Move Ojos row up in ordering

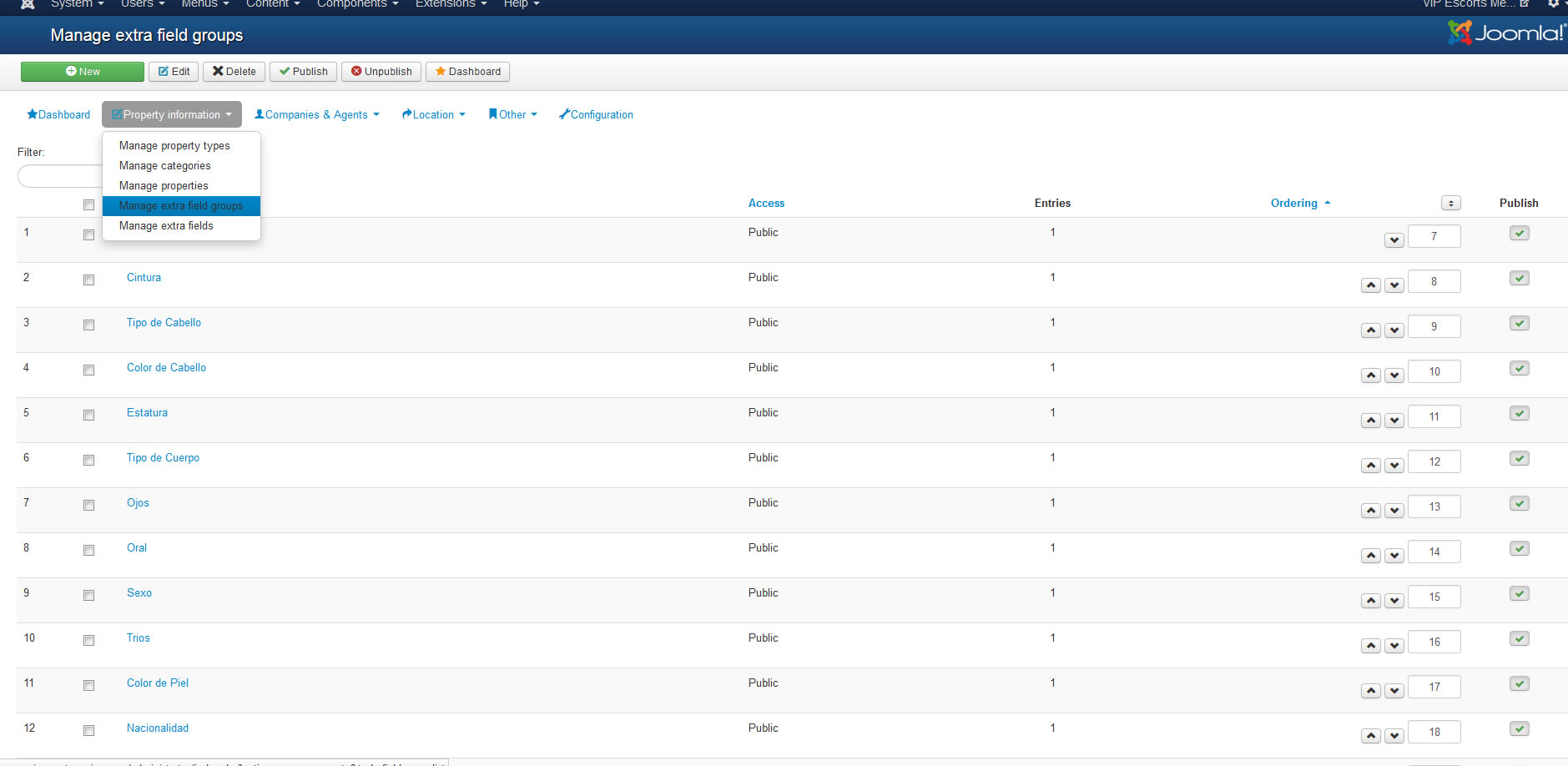[1371, 511]
